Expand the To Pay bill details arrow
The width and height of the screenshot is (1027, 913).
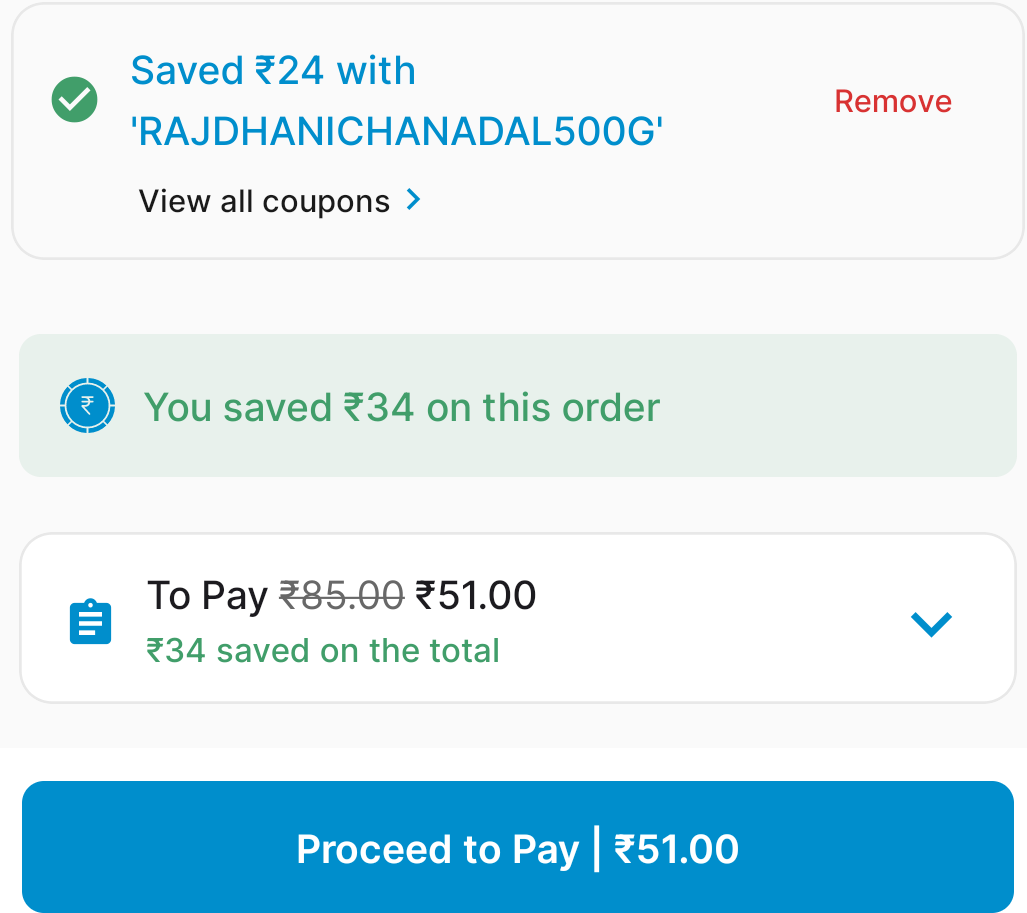point(931,623)
